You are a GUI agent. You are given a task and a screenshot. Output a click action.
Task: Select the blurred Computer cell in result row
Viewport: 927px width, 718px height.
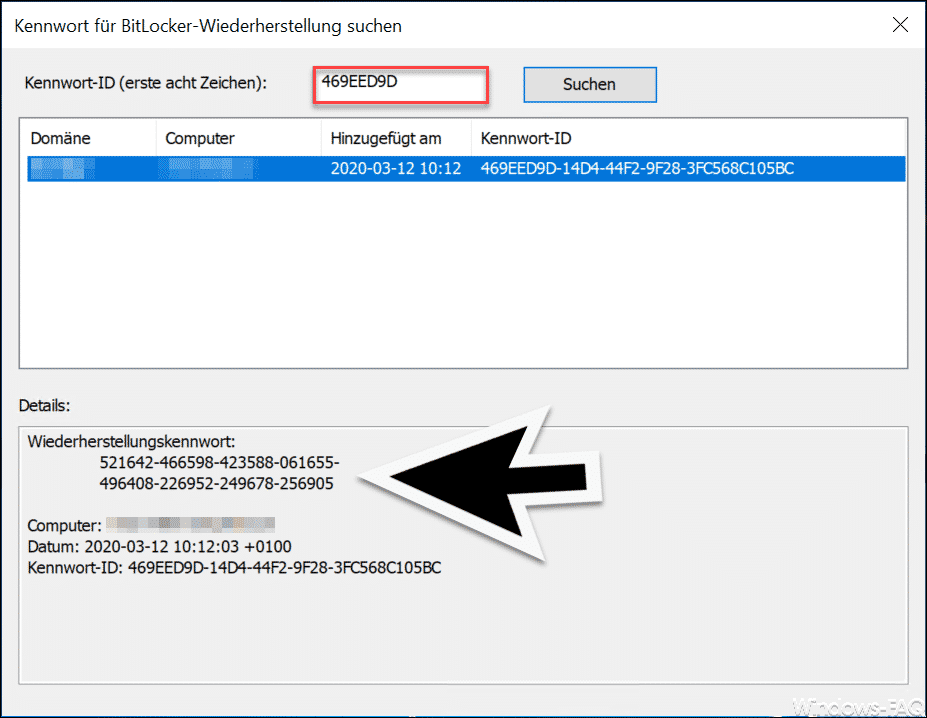208,169
